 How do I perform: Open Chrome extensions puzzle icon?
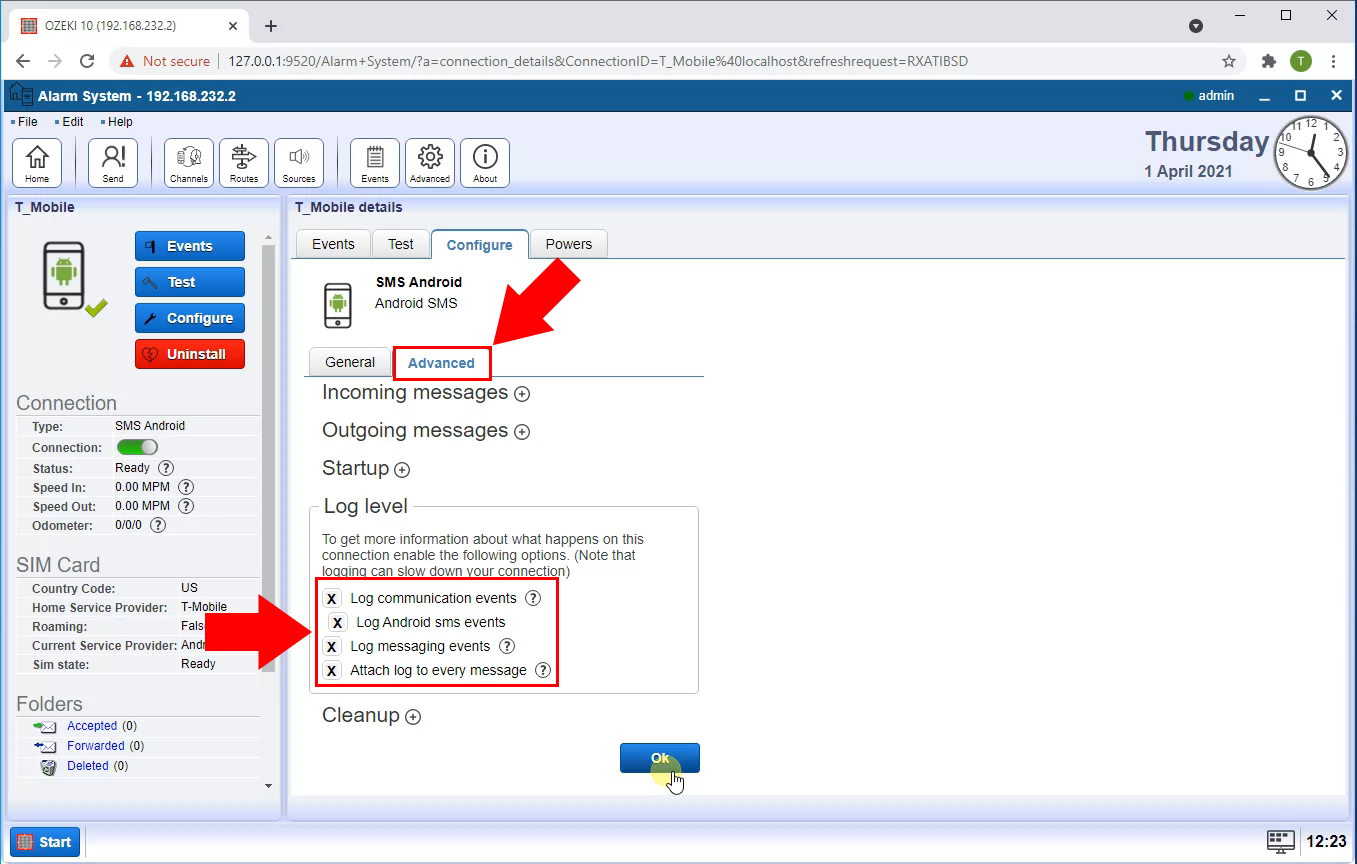pyautogui.click(x=1269, y=61)
